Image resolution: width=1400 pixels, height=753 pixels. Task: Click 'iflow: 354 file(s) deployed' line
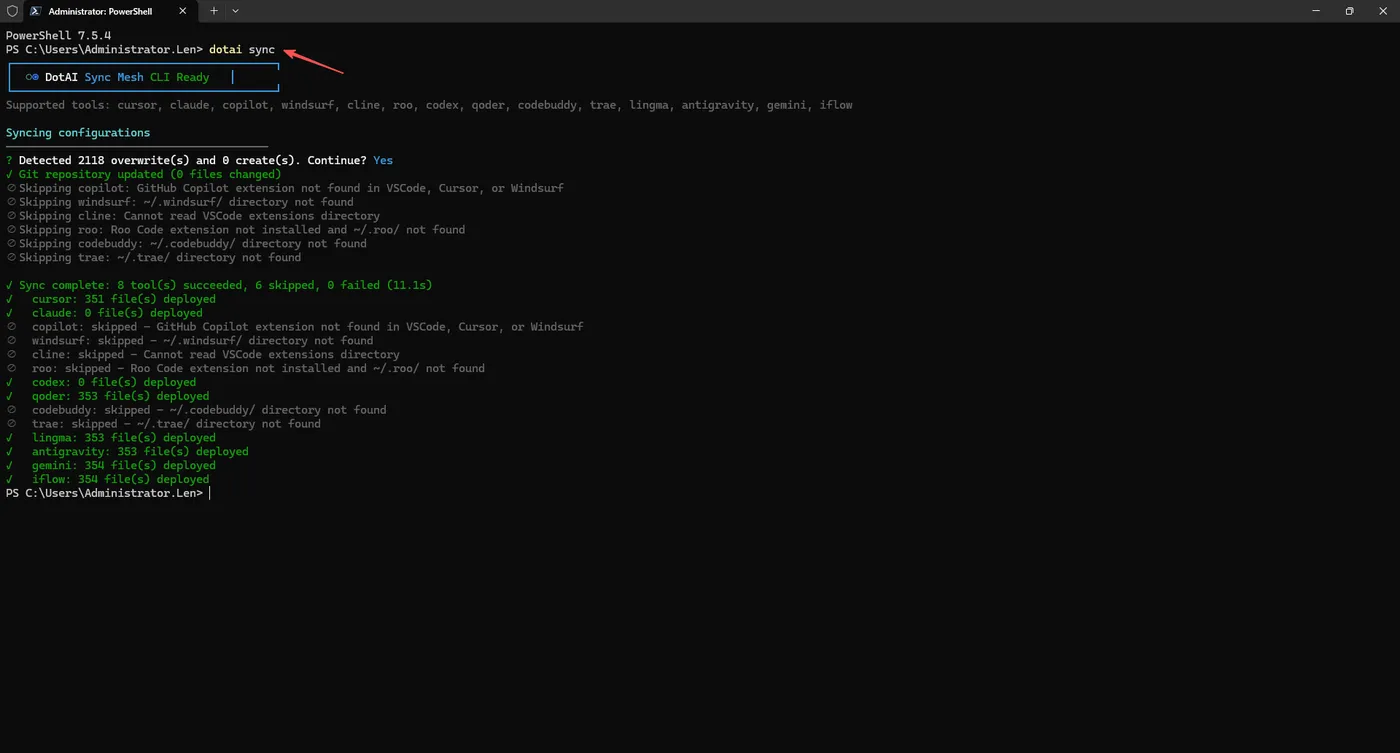pyautogui.click(x=108, y=480)
